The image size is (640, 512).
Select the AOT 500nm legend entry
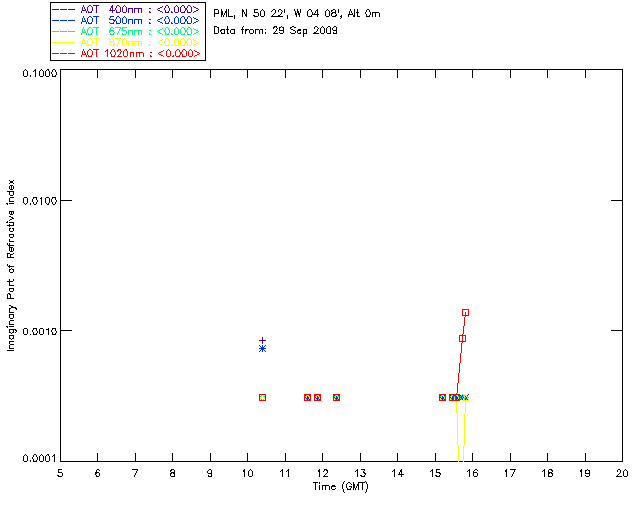click(126, 20)
